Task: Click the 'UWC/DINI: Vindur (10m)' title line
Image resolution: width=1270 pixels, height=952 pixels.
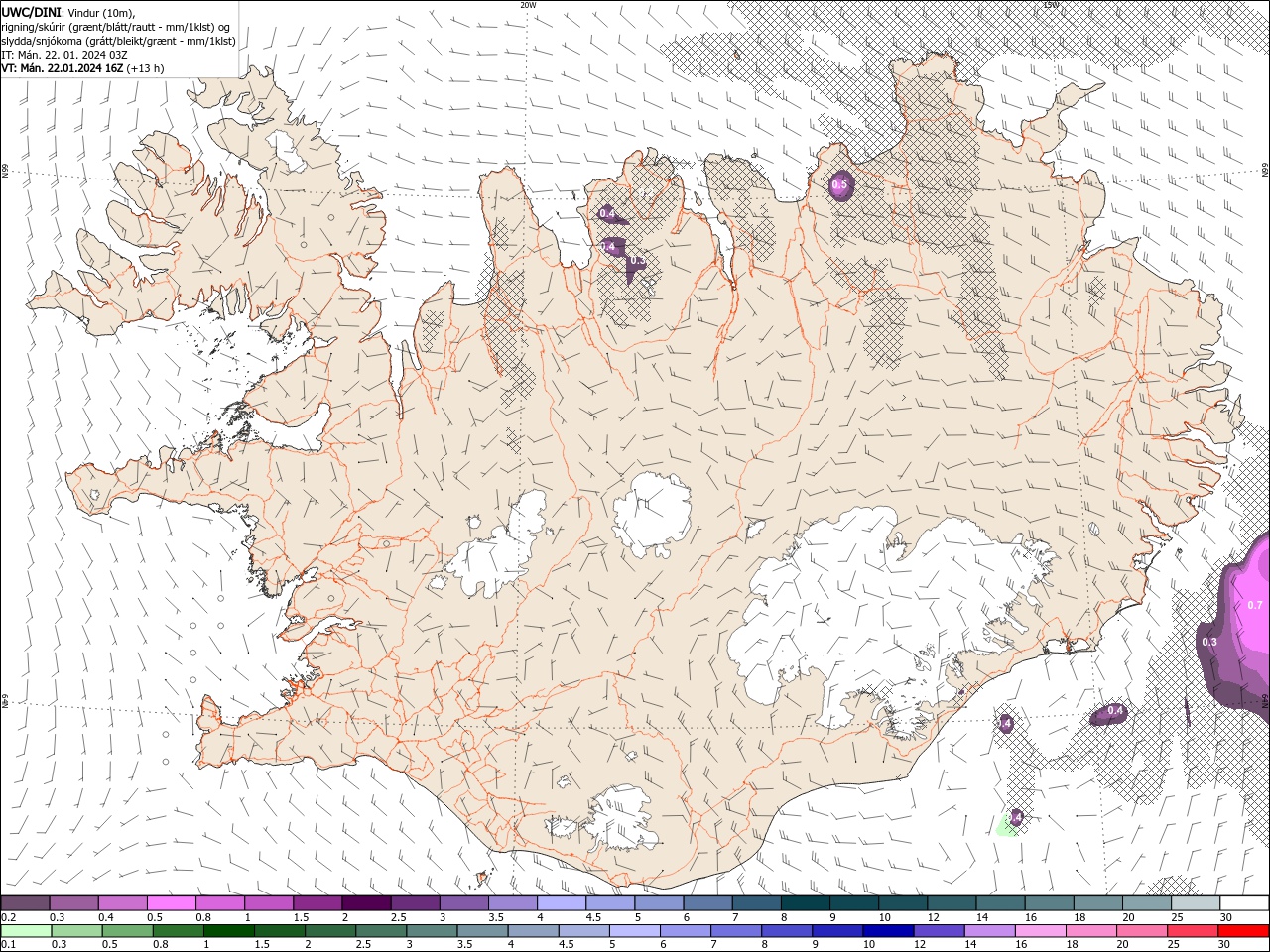Action: click(68, 12)
